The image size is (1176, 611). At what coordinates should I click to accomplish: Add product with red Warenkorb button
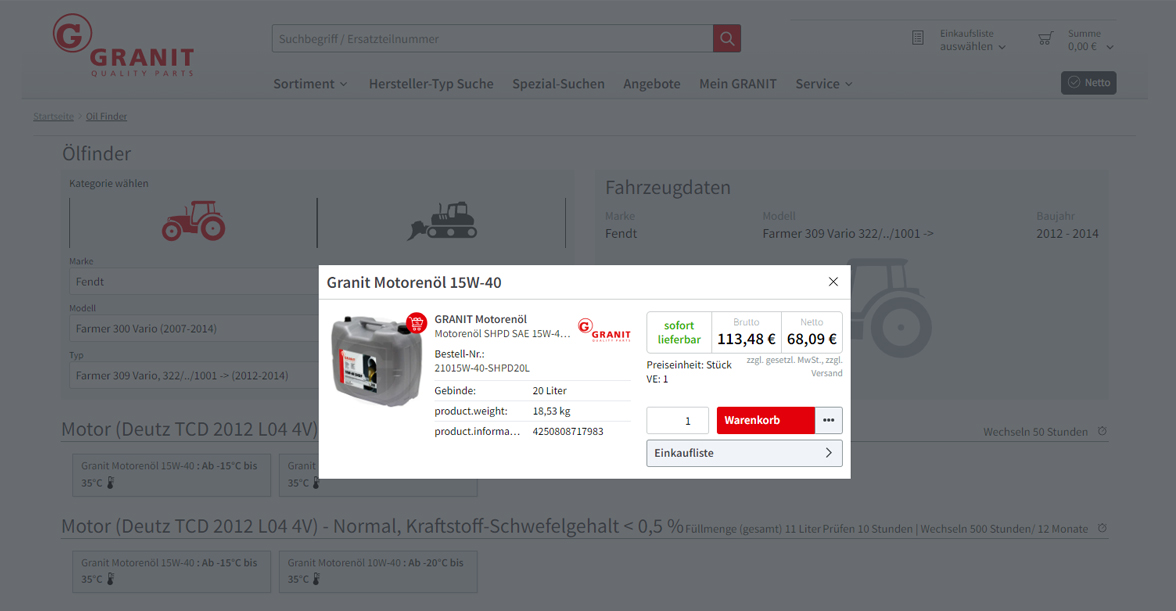tap(765, 420)
